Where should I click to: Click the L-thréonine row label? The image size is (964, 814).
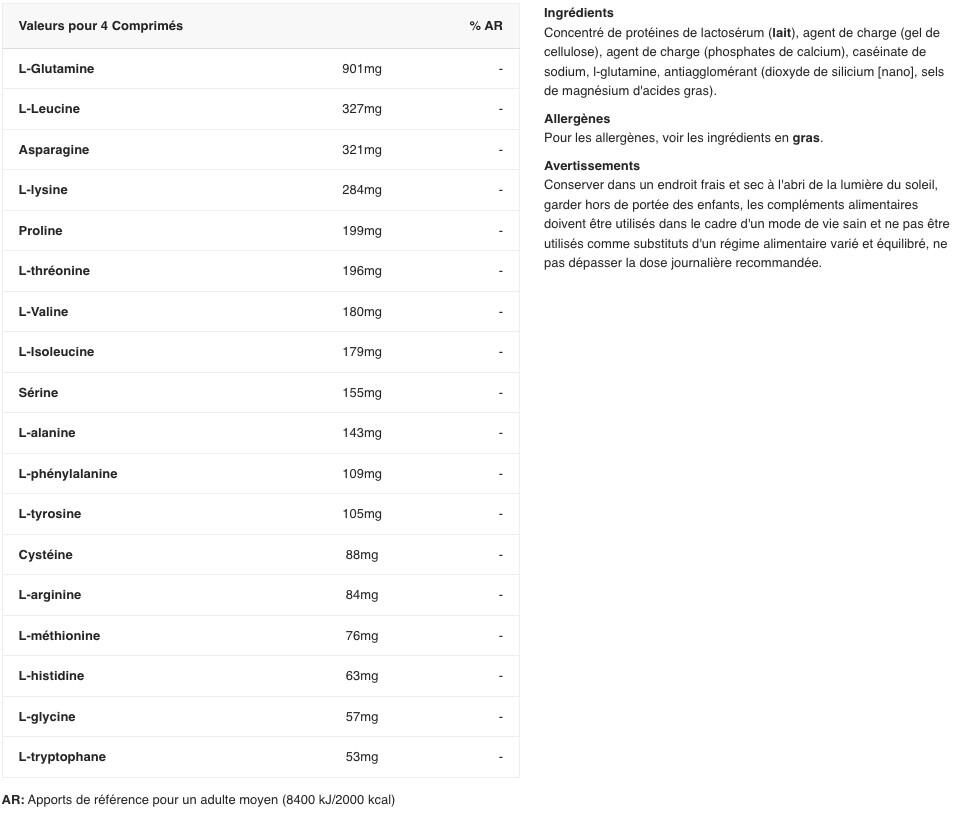pyautogui.click(x=54, y=271)
